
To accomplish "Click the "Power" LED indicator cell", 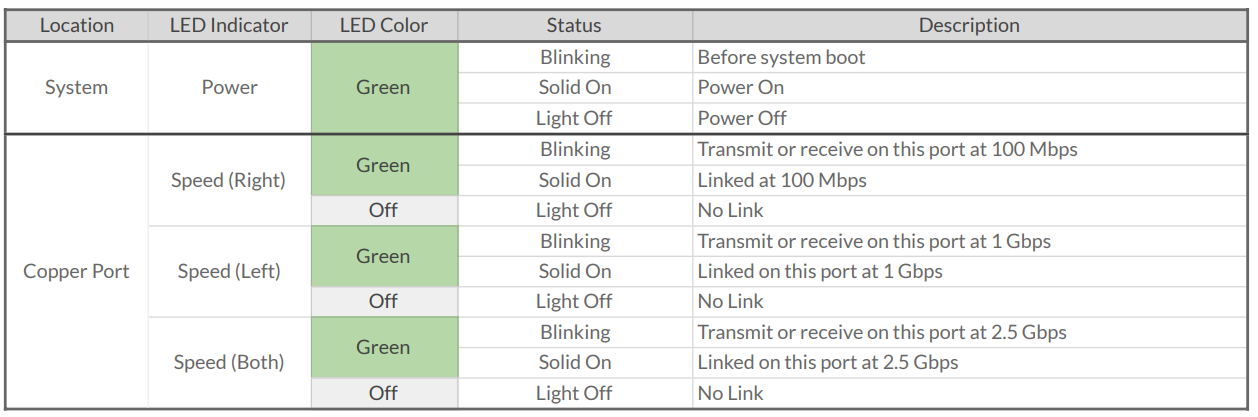I will click(229, 88).
